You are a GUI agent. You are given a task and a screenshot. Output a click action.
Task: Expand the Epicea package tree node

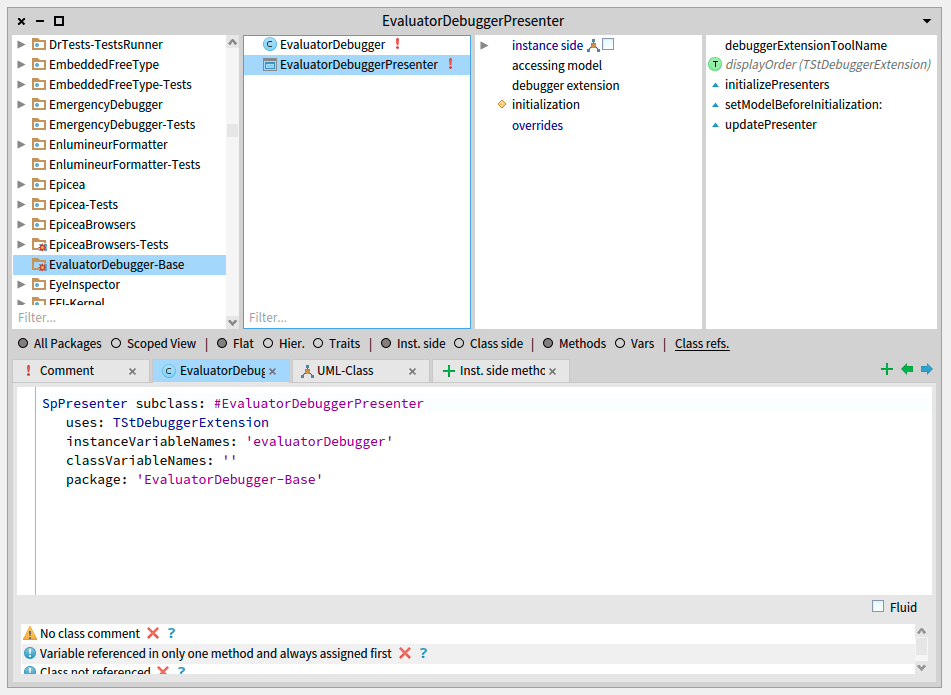tap(22, 185)
